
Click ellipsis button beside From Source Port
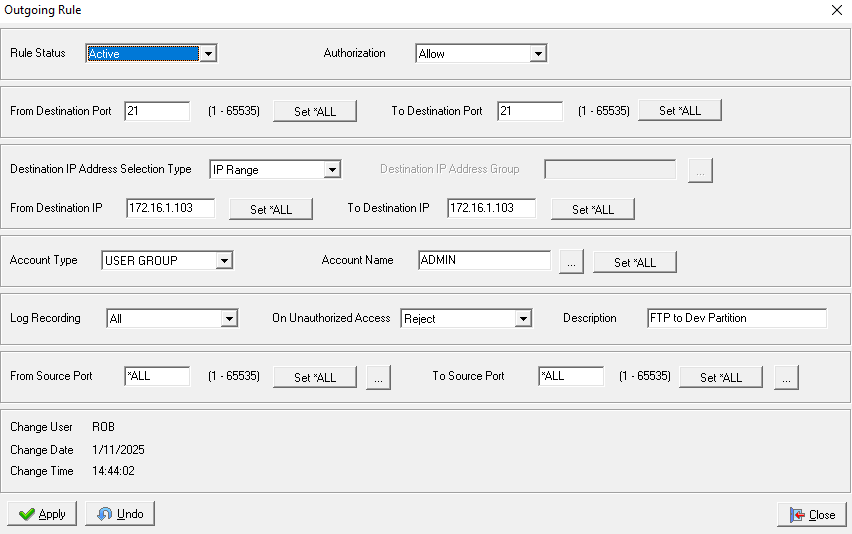[x=377, y=377]
